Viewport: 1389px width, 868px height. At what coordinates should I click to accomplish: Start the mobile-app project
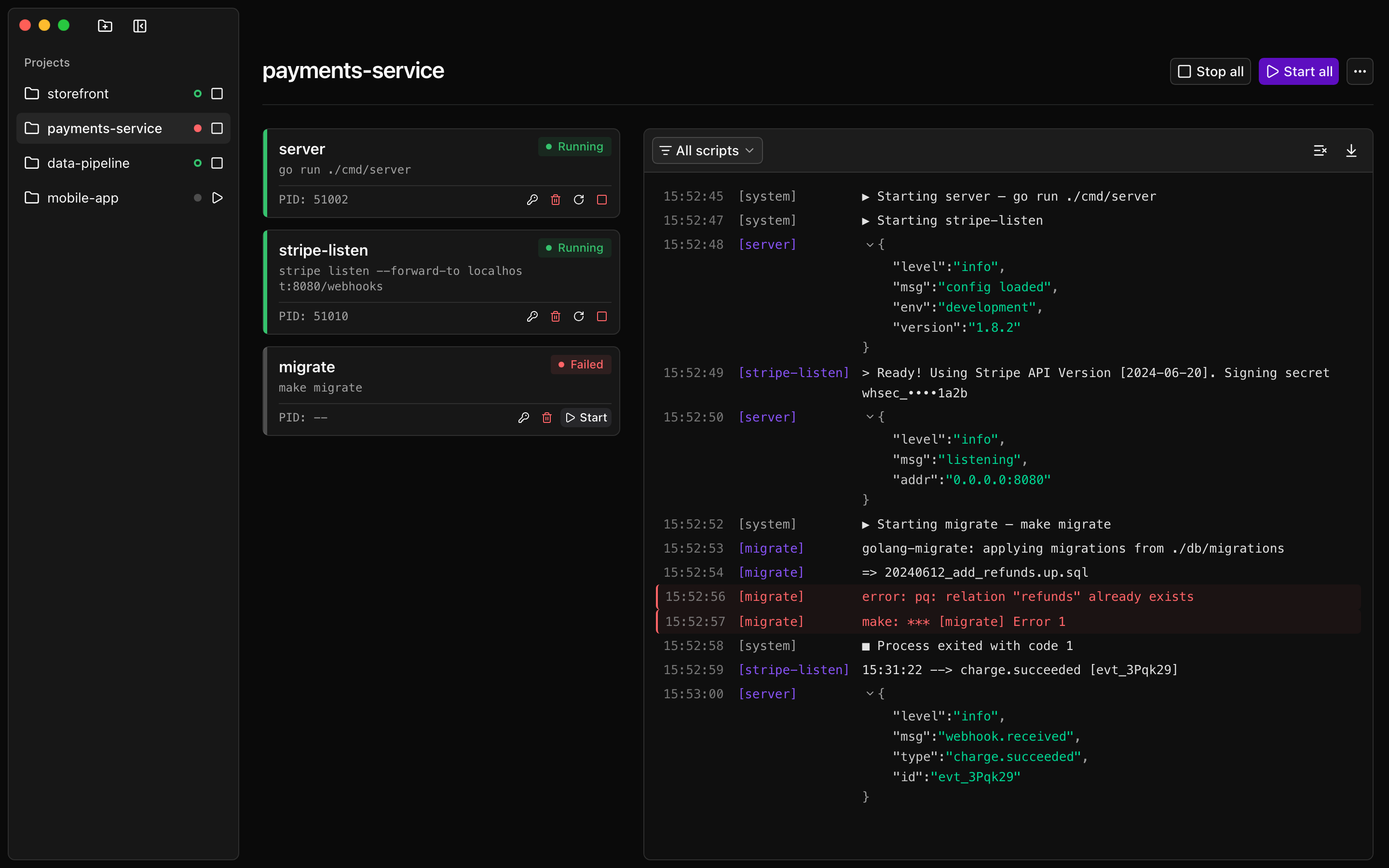[217, 198]
